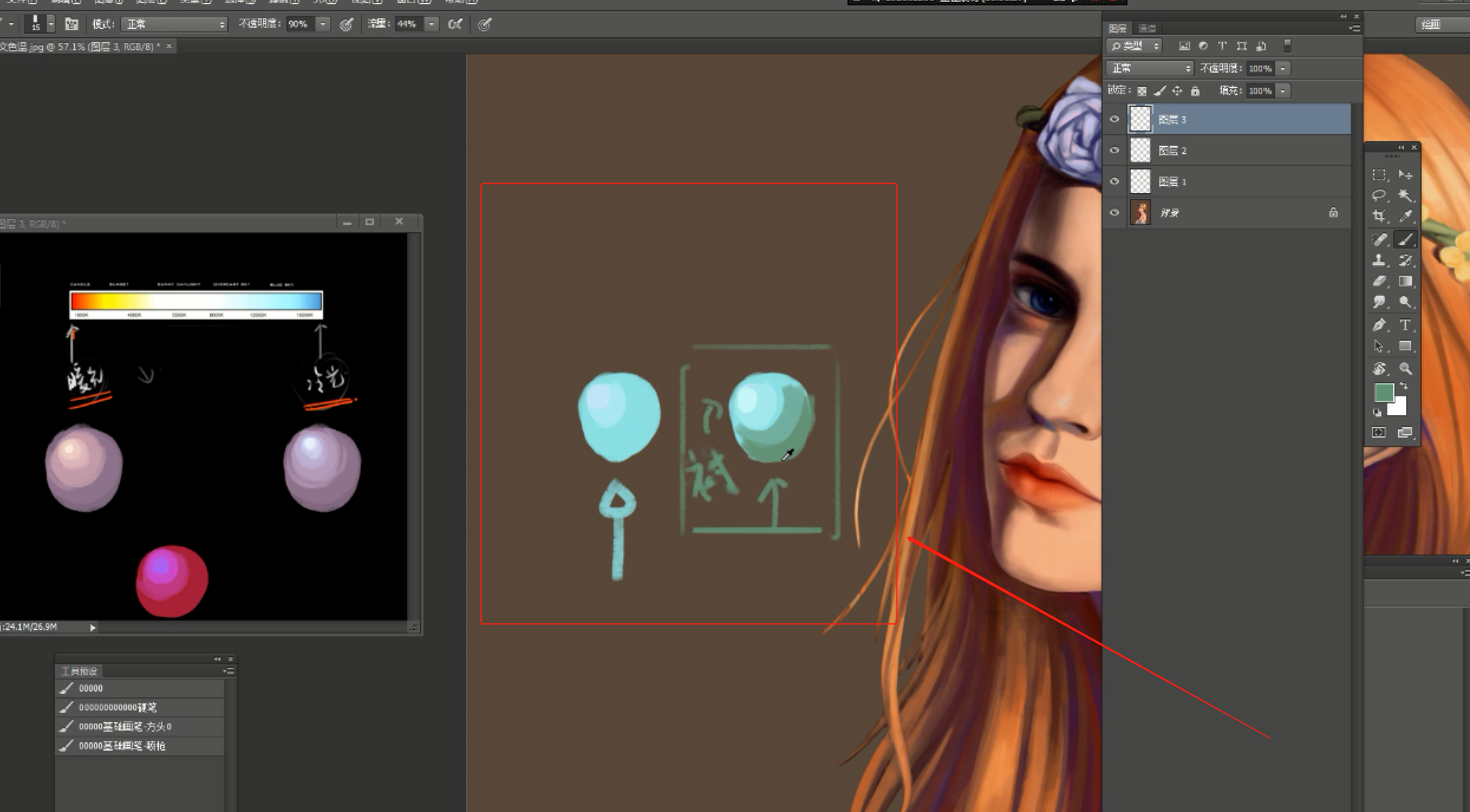Viewport: 1470px width, 812px height.
Task: Open brush mode 正常 dropdown in options bar
Action: tap(174, 24)
